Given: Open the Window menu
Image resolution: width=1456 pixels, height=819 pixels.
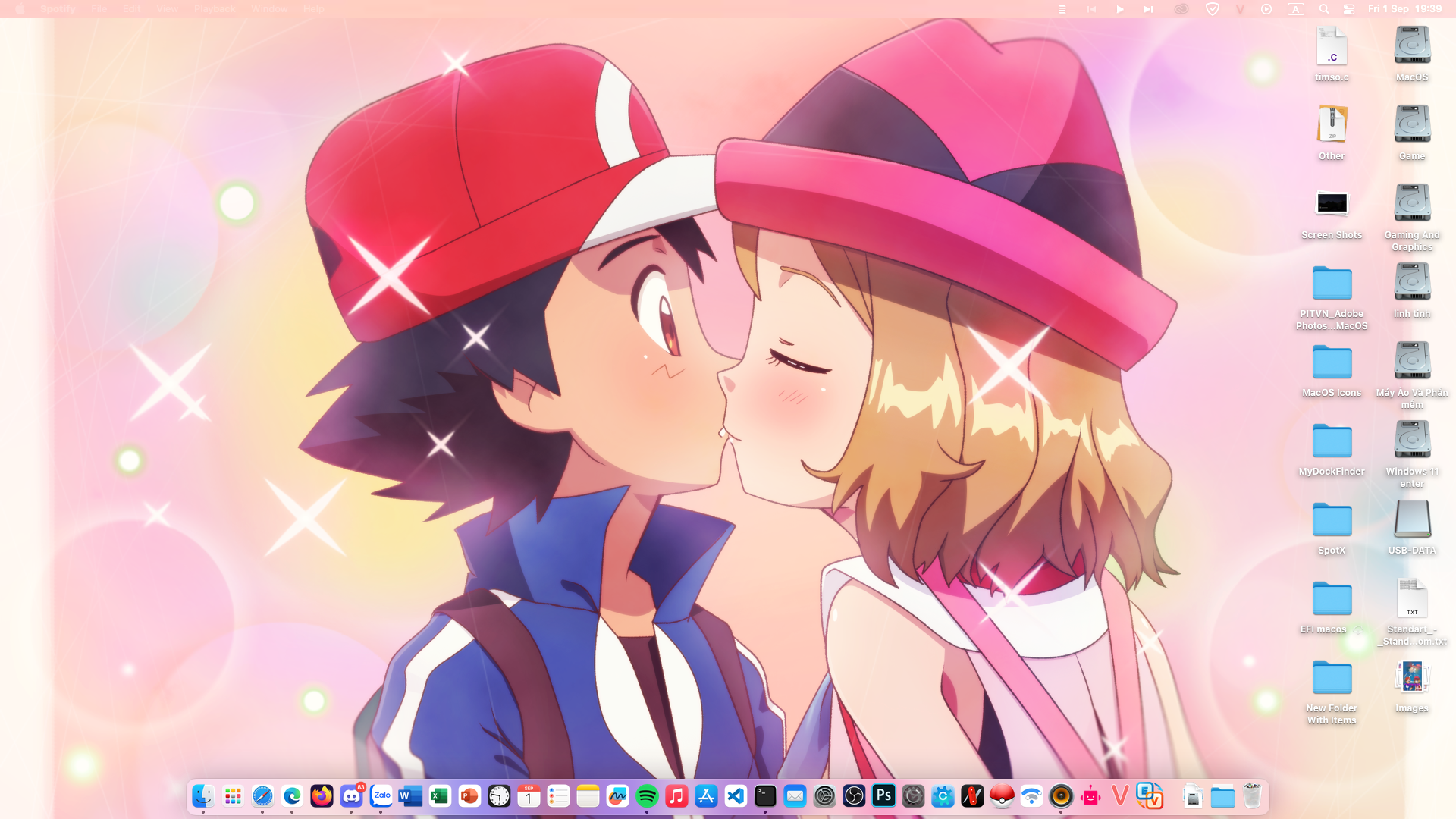Looking at the screenshot, I should pyautogui.click(x=269, y=9).
